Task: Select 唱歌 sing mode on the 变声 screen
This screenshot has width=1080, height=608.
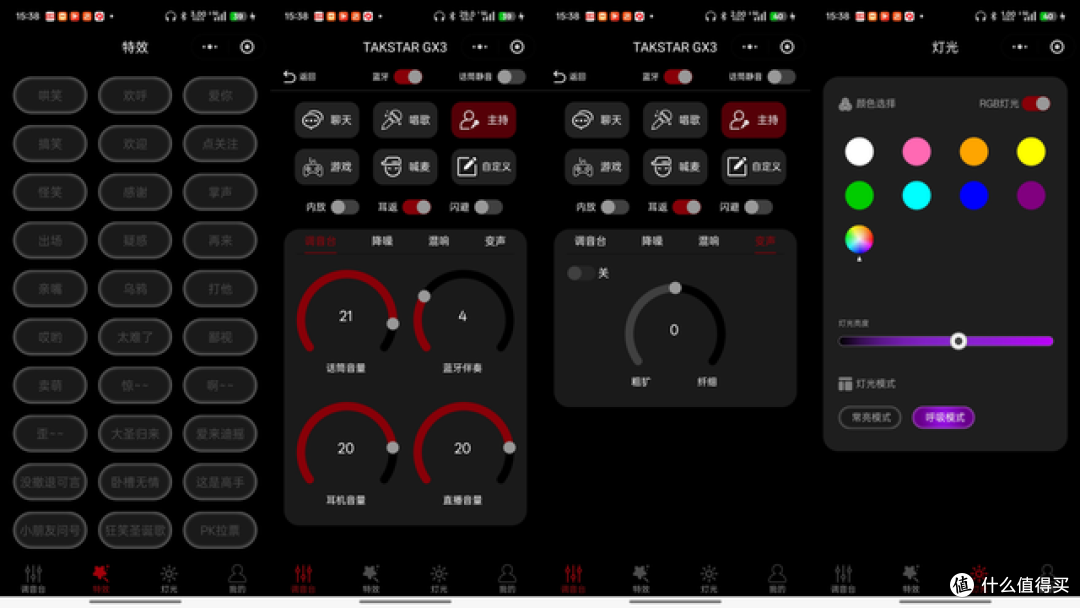Action: pos(675,120)
